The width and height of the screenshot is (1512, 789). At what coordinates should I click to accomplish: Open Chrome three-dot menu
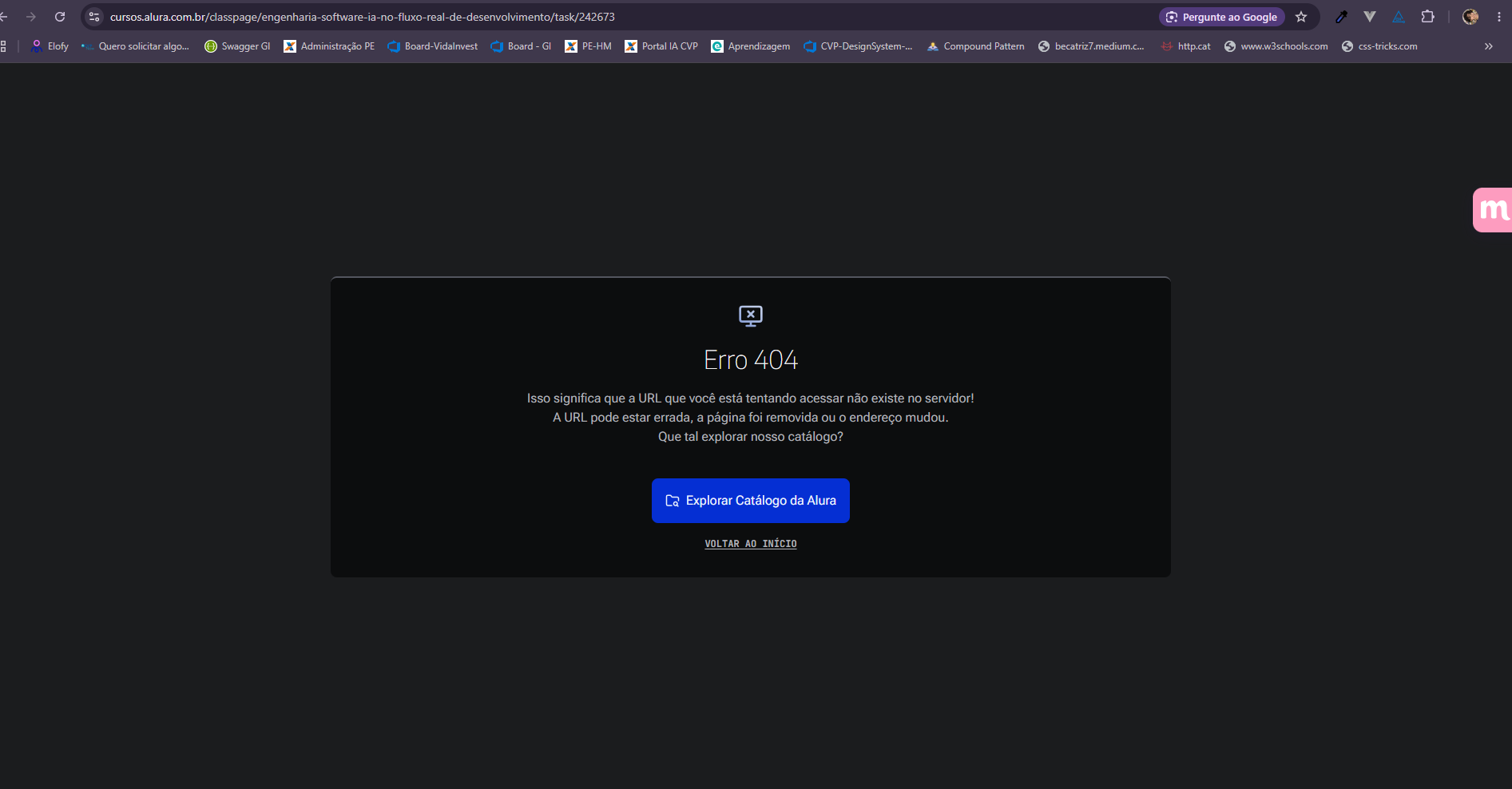tap(1498, 17)
